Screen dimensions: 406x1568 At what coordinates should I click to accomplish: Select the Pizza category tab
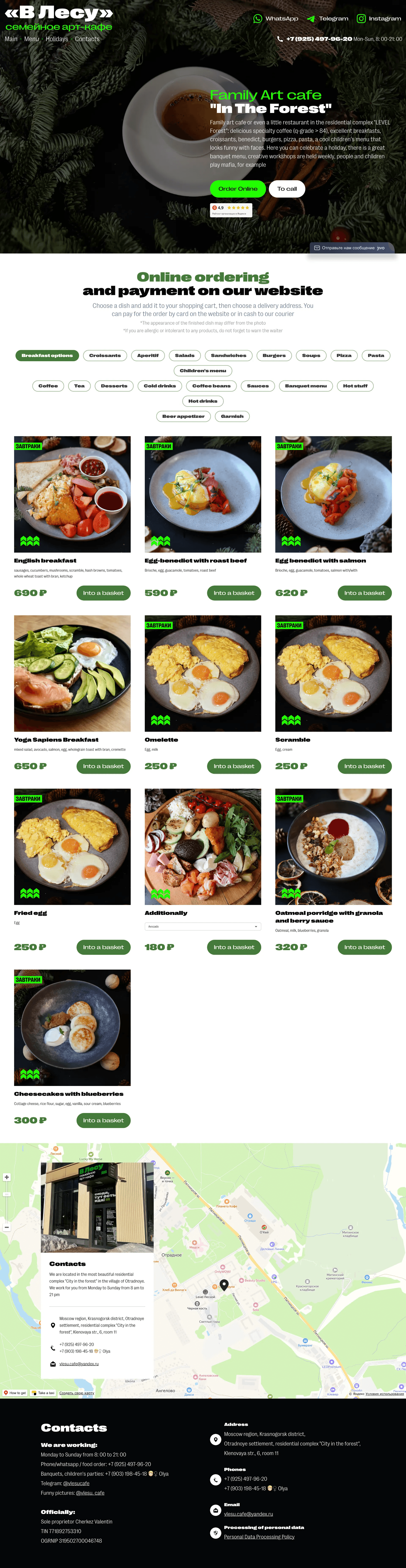344,356
